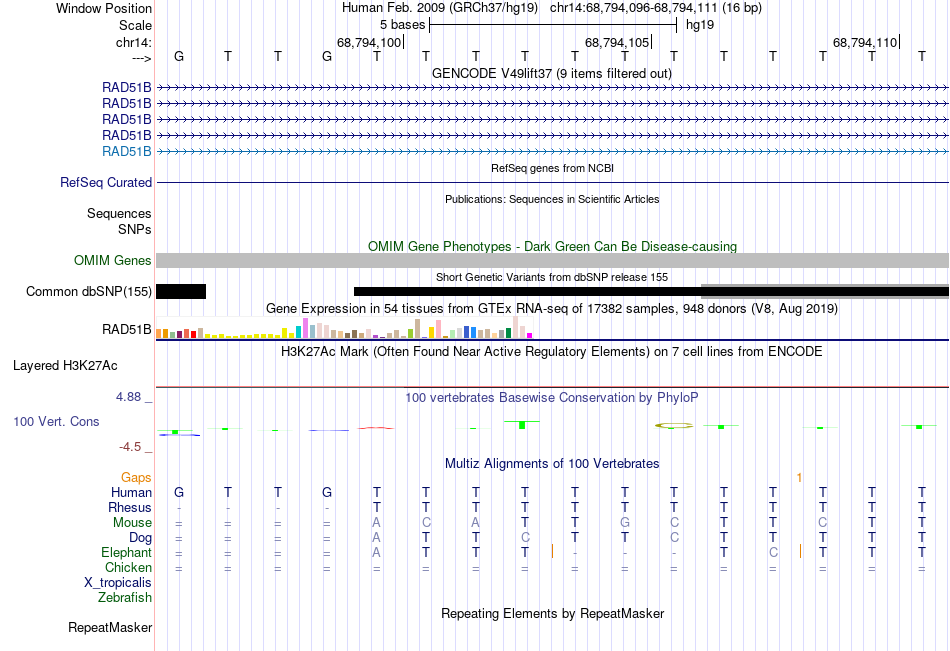The image size is (950, 651).
Task: Click the orange 1 gap count marker
Action: click(x=799, y=478)
